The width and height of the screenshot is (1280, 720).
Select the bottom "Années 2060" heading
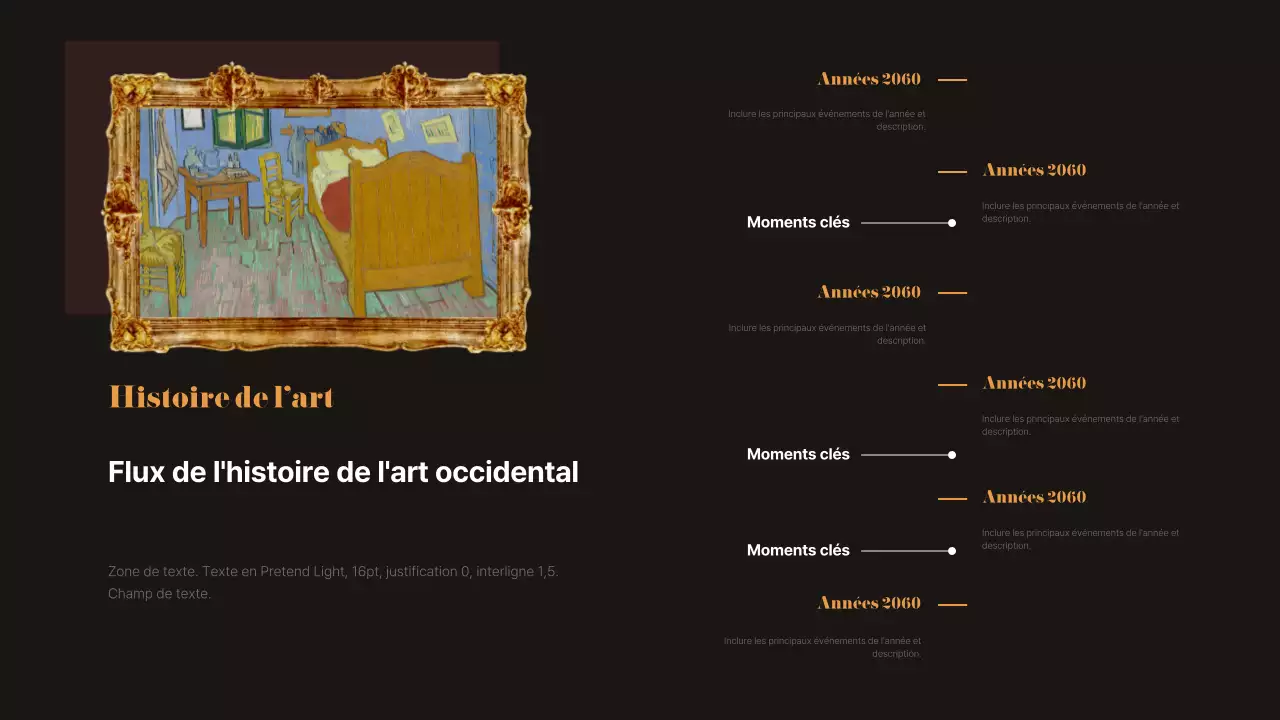tap(868, 602)
